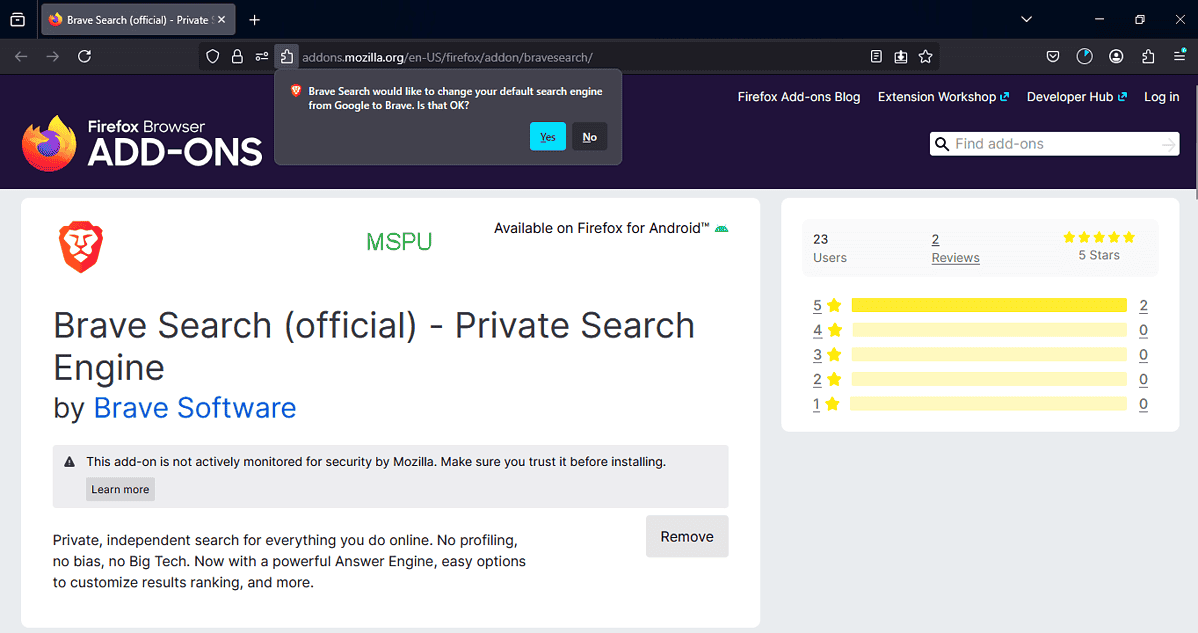Click the Remove button for the add-on
This screenshot has width=1198, height=633.
click(x=687, y=536)
